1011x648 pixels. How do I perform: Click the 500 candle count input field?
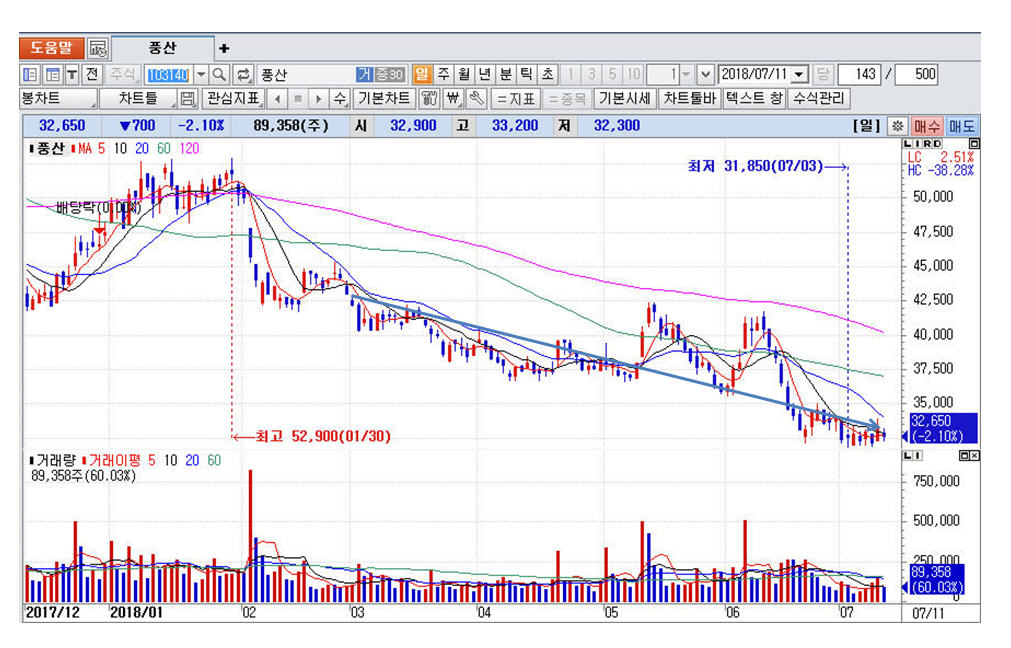[916, 75]
